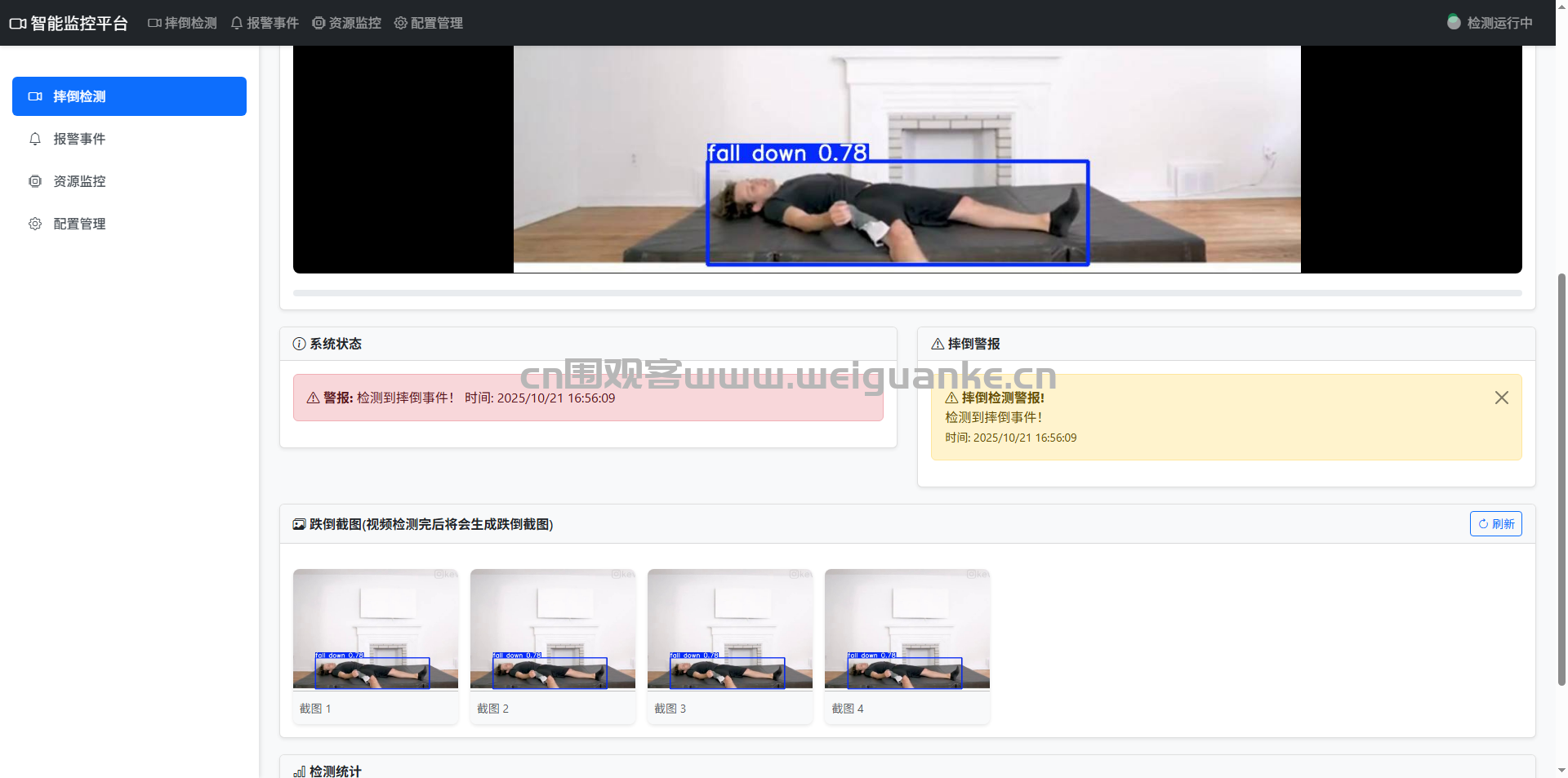
Task: Open 摔倒检测 in the top navigation
Action: tap(182, 23)
